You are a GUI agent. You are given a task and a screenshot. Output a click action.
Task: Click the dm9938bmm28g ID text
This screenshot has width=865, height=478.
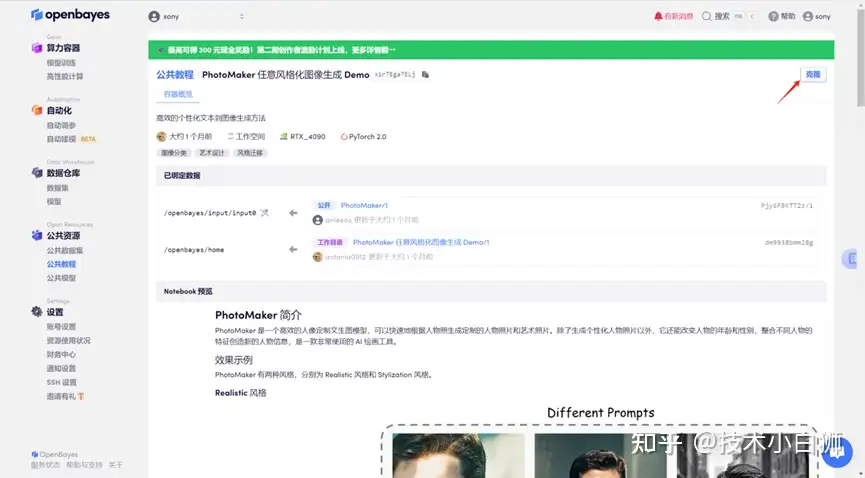(x=789, y=242)
